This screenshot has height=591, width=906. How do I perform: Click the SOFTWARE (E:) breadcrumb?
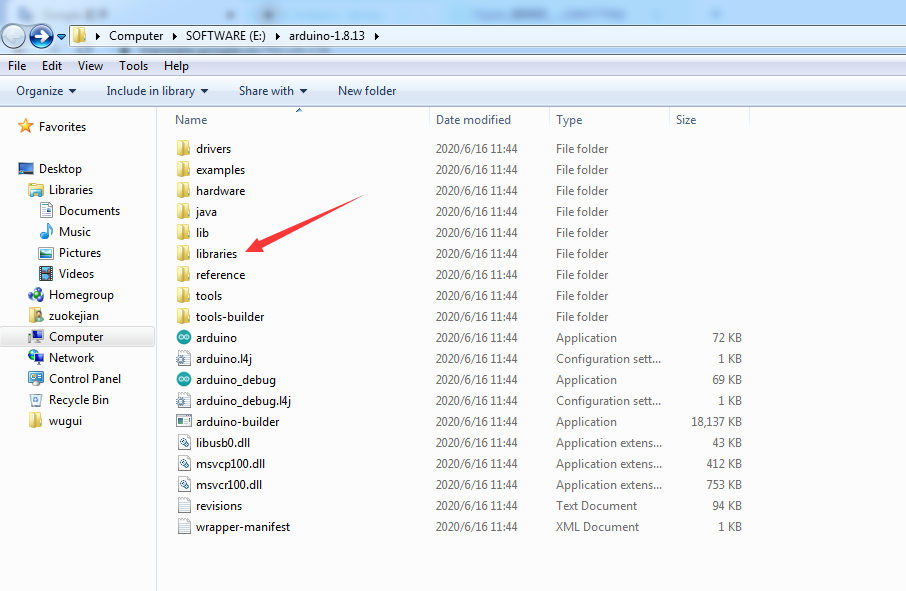[x=225, y=36]
